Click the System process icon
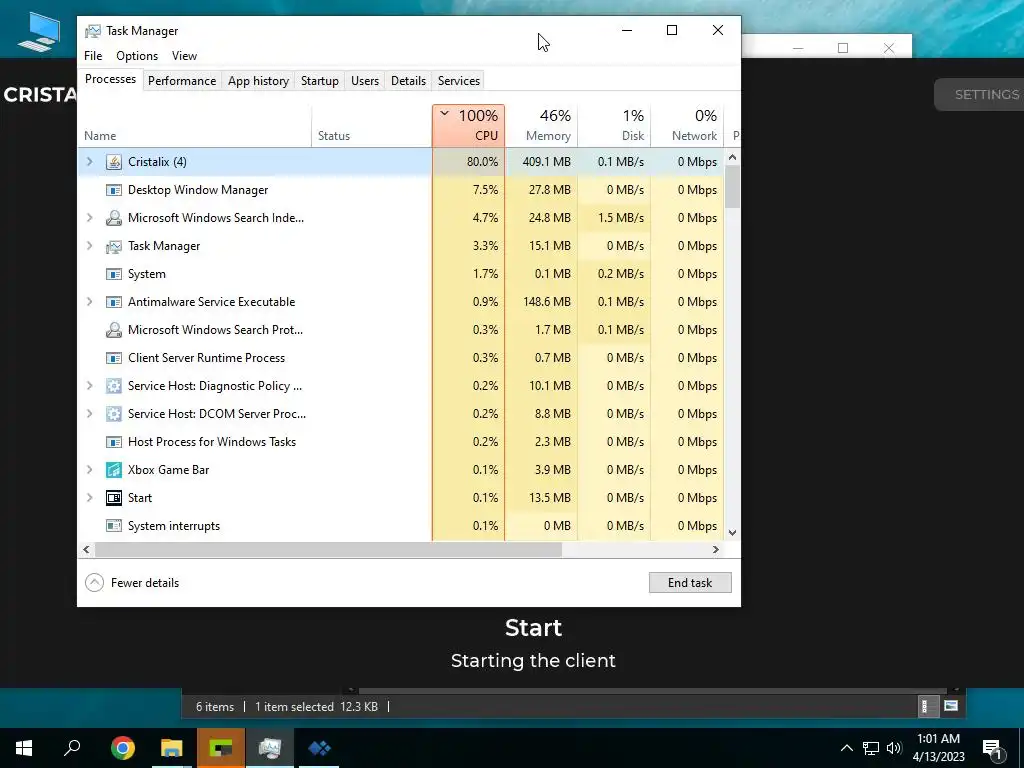1024x768 pixels. tap(114, 274)
